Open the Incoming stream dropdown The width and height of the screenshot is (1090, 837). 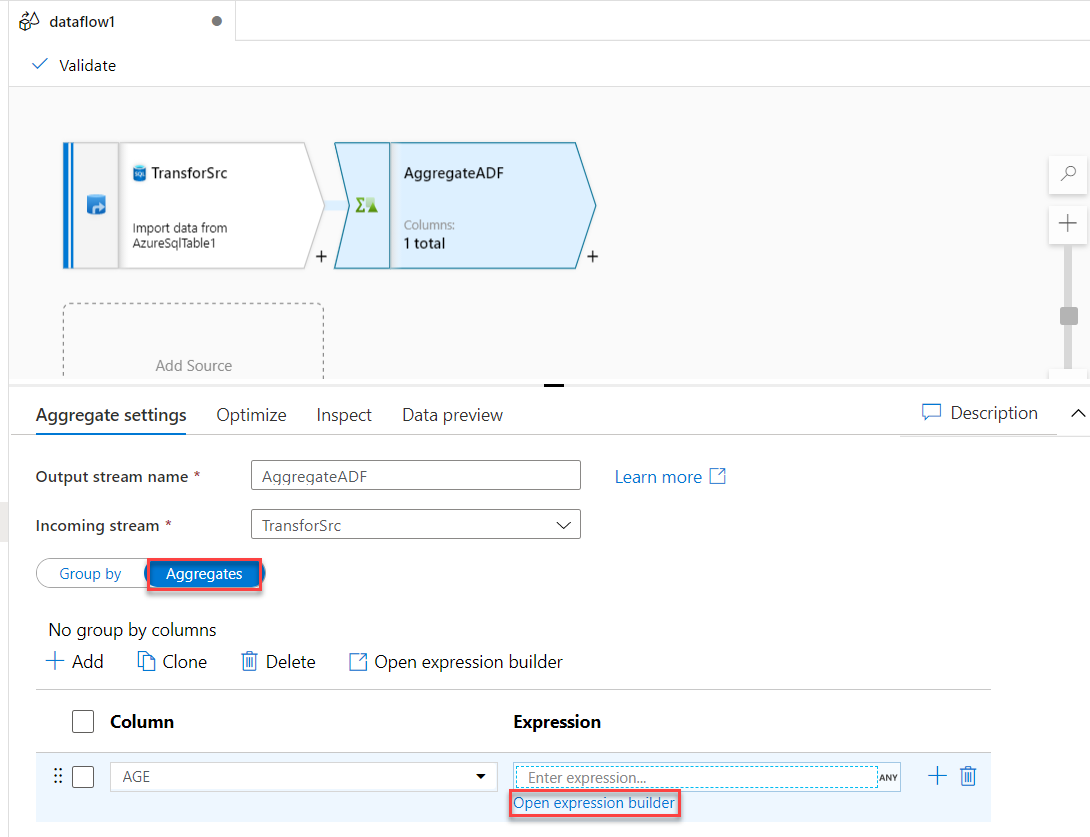click(566, 524)
